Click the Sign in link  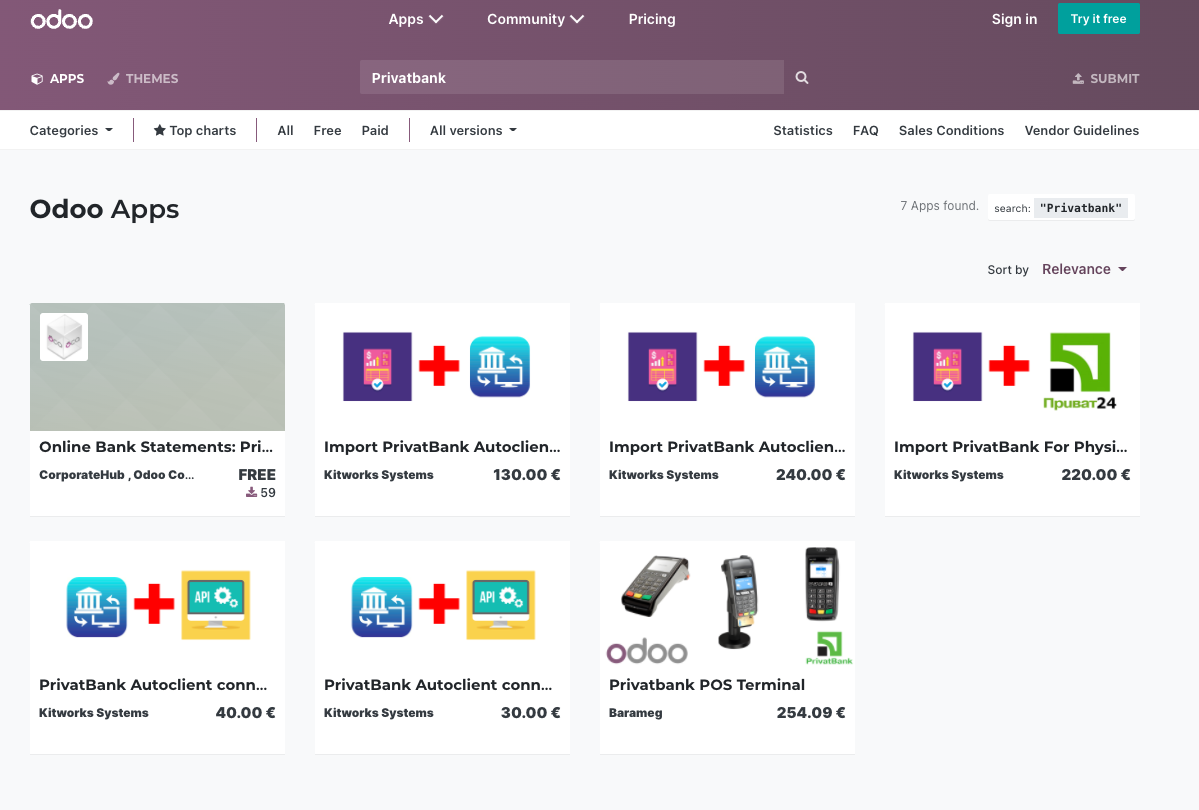click(1014, 19)
